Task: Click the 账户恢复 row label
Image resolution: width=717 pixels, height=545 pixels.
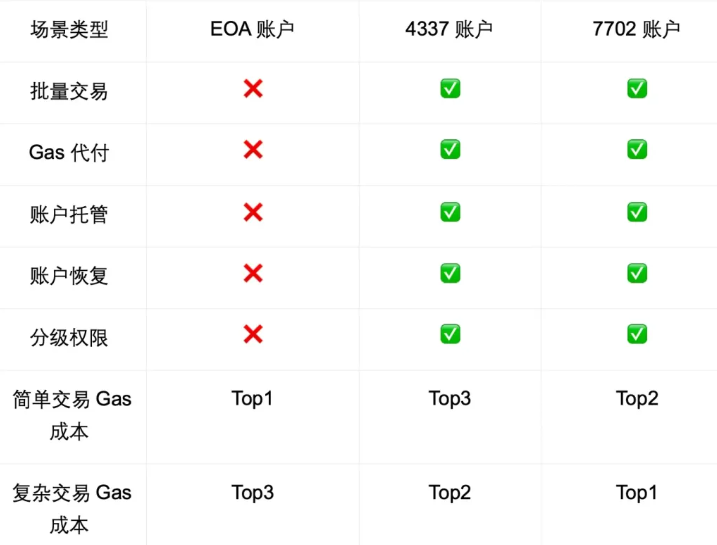Action: pyautogui.click(x=69, y=275)
